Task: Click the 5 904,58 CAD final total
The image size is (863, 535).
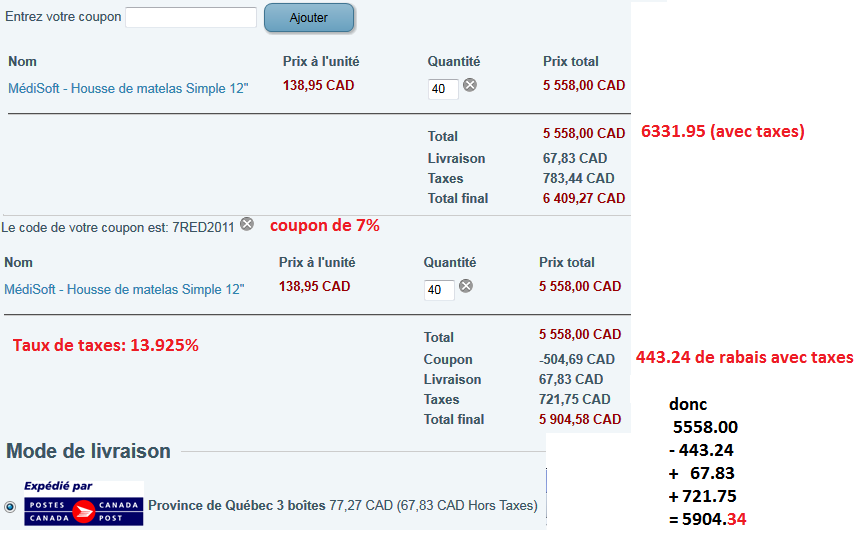Action: (x=580, y=420)
